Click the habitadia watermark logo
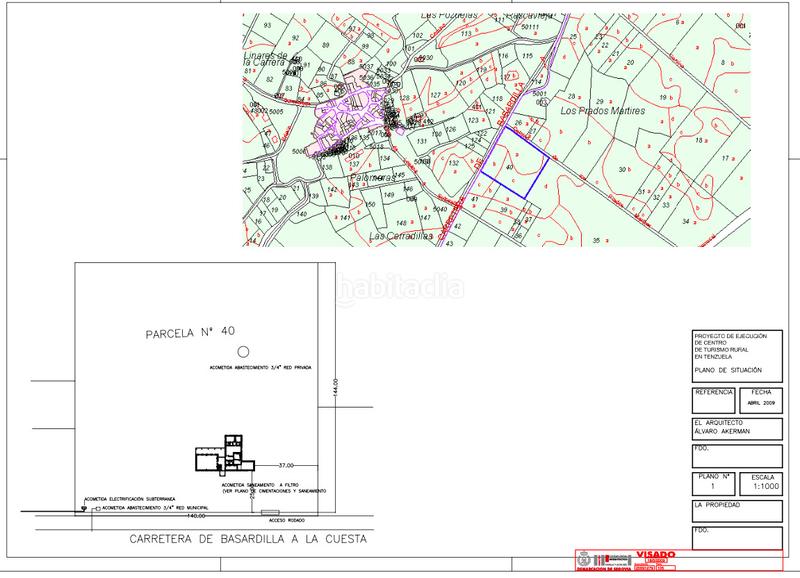Viewport: 800px width, 578px height. point(400,289)
